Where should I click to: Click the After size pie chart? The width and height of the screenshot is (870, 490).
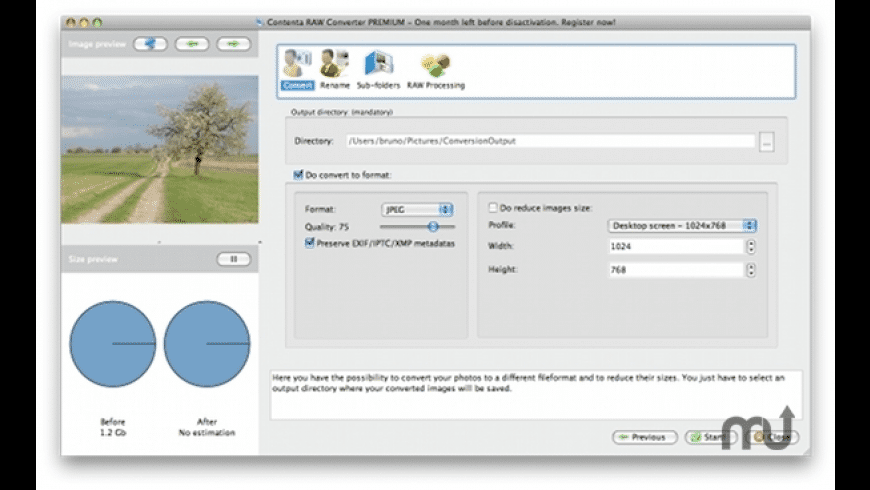point(207,344)
